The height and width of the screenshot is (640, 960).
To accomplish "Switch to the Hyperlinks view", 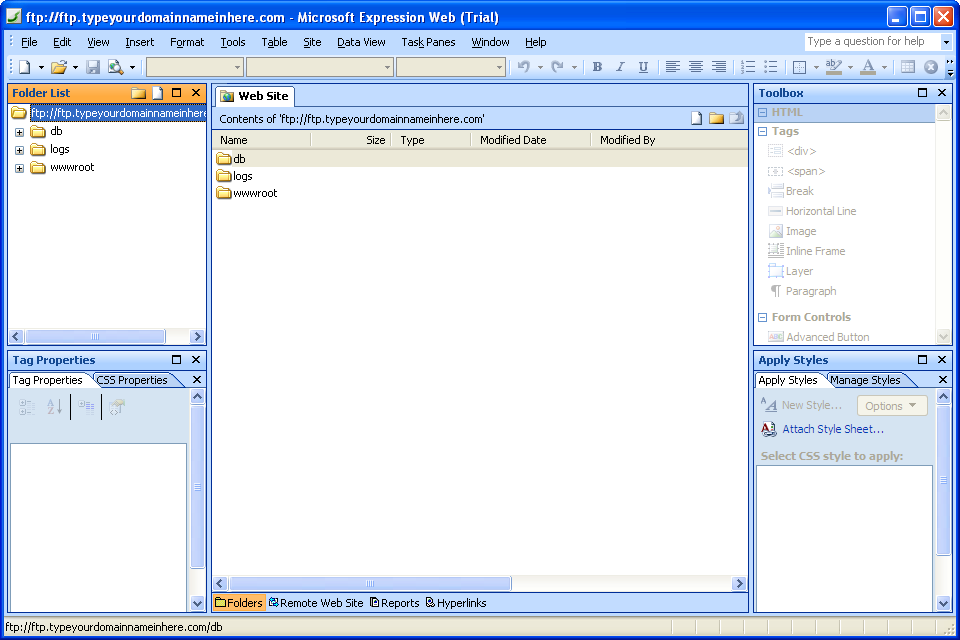I will pyautogui.click(x=456, y=603).
